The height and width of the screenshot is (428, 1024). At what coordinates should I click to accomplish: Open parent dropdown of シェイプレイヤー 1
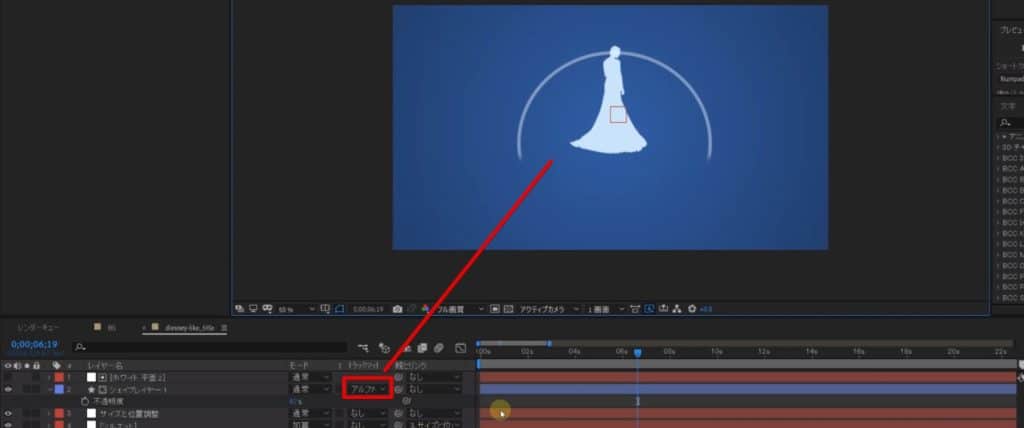[x=434, y=389]
